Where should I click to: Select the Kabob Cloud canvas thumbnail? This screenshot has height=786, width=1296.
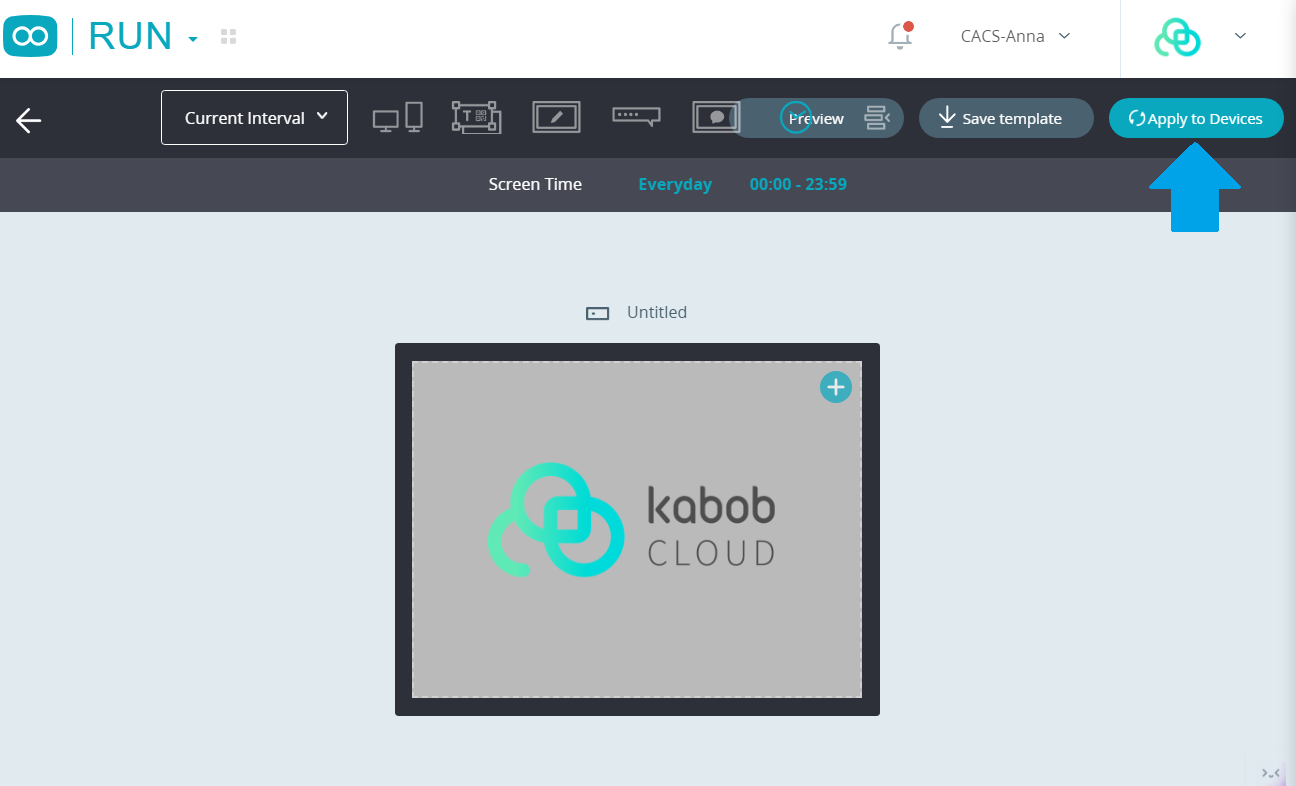(637, 529)
